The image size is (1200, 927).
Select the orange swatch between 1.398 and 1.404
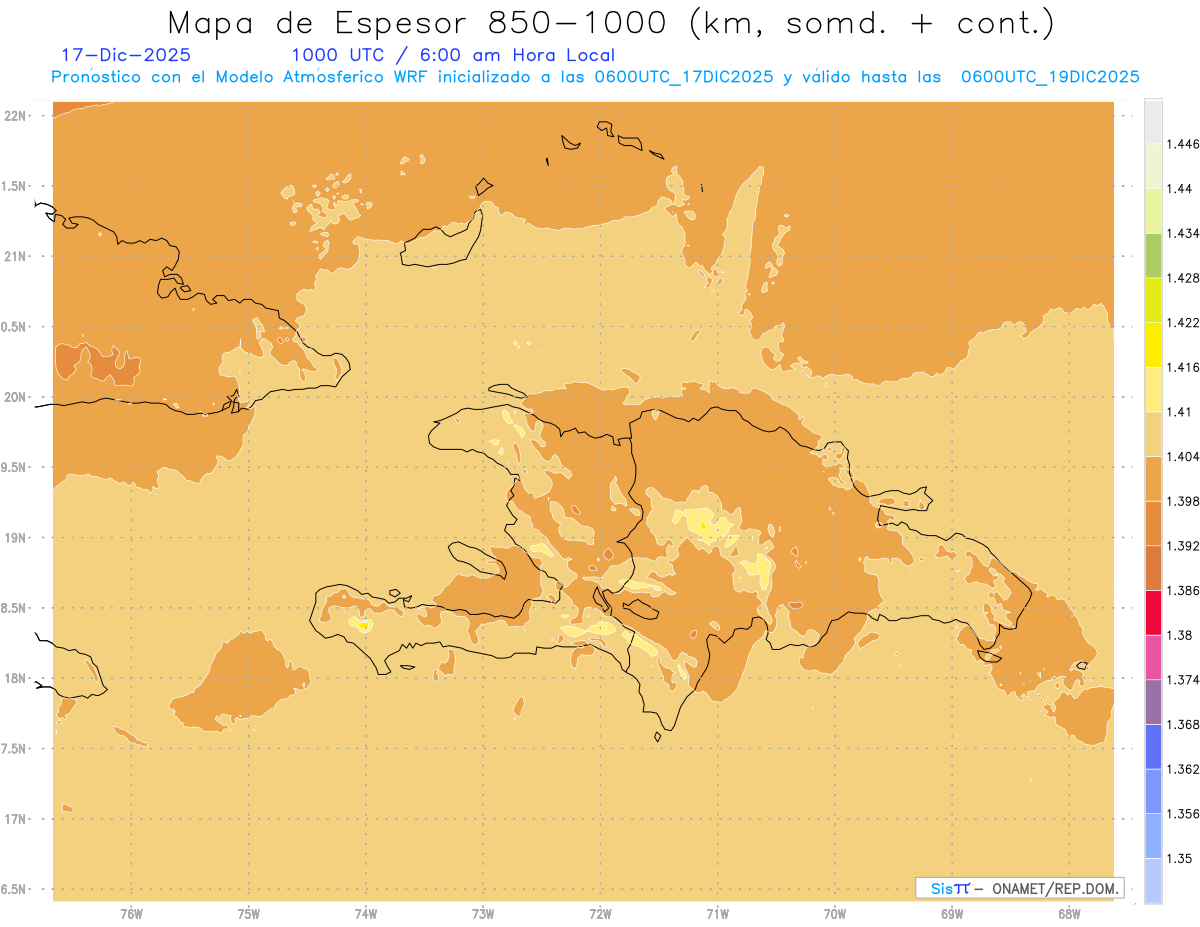[x=1153, y=478]
